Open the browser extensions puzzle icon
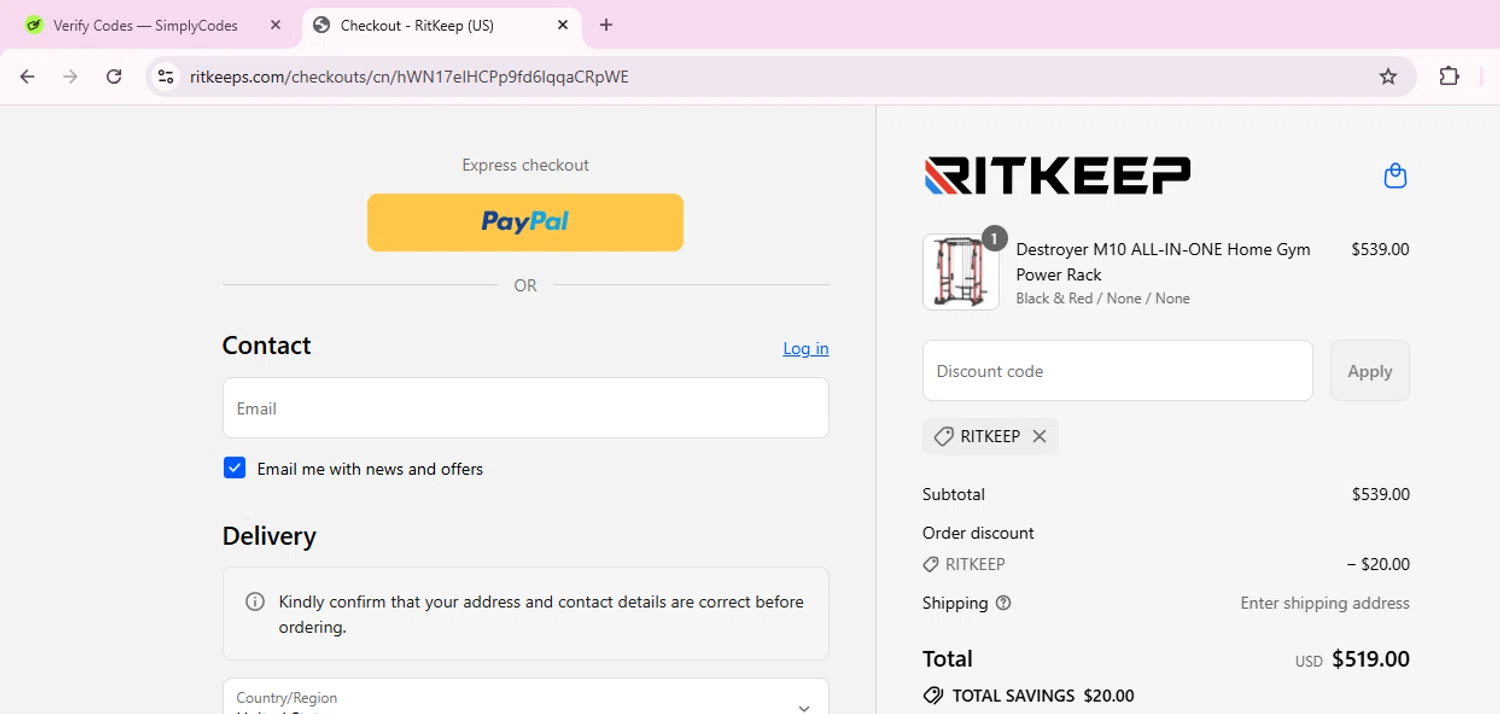The height and width of the screenshot is (714, 1500). (x=1449, y=76)
